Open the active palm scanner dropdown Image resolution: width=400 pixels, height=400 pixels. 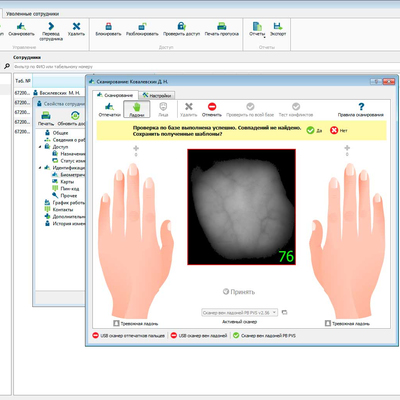(239, 313)
